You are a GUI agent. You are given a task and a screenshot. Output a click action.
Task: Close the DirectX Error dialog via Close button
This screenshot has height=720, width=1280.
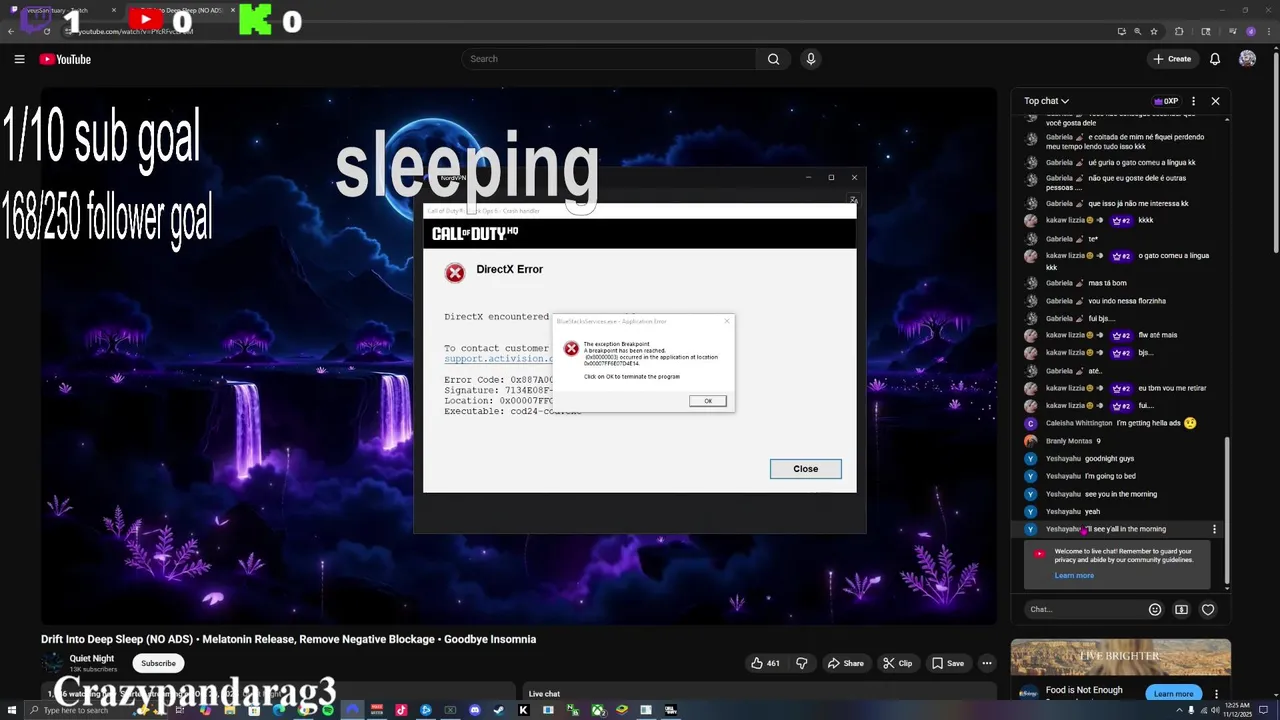[x=805, y=469]
